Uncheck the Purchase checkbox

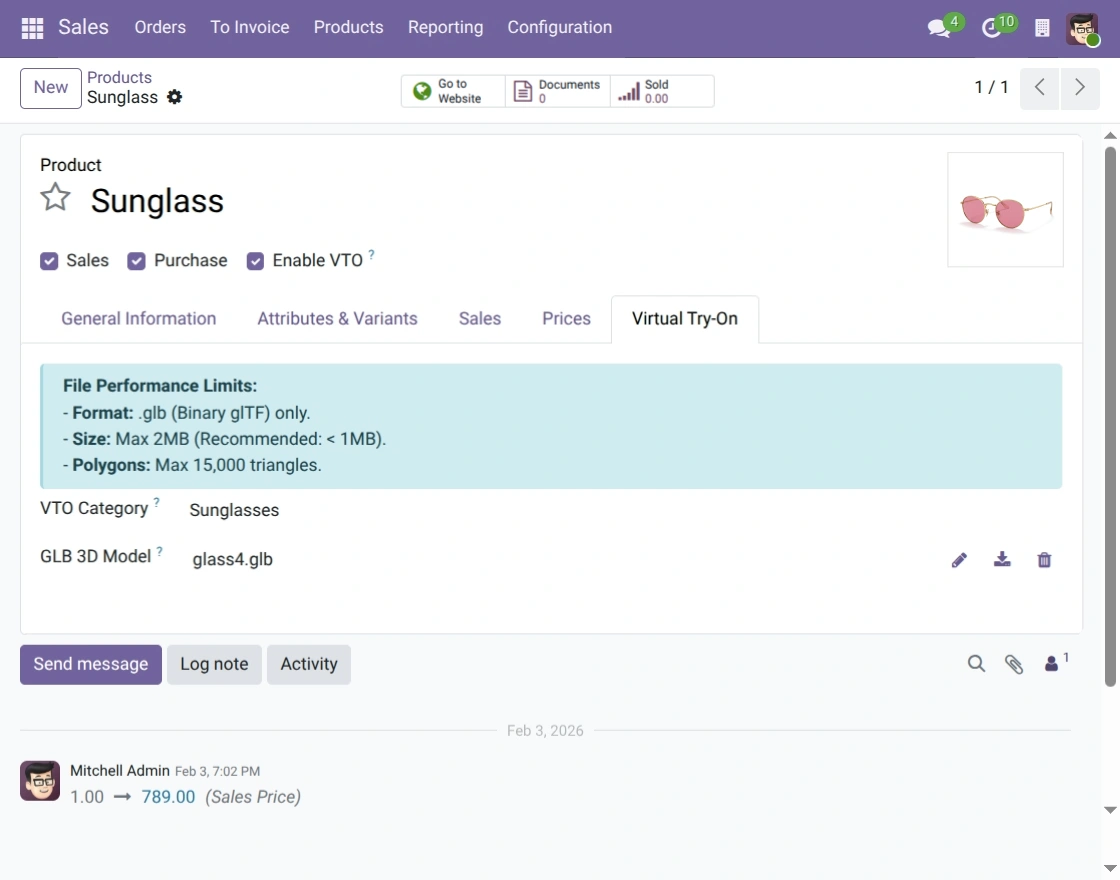click(136, 261)
